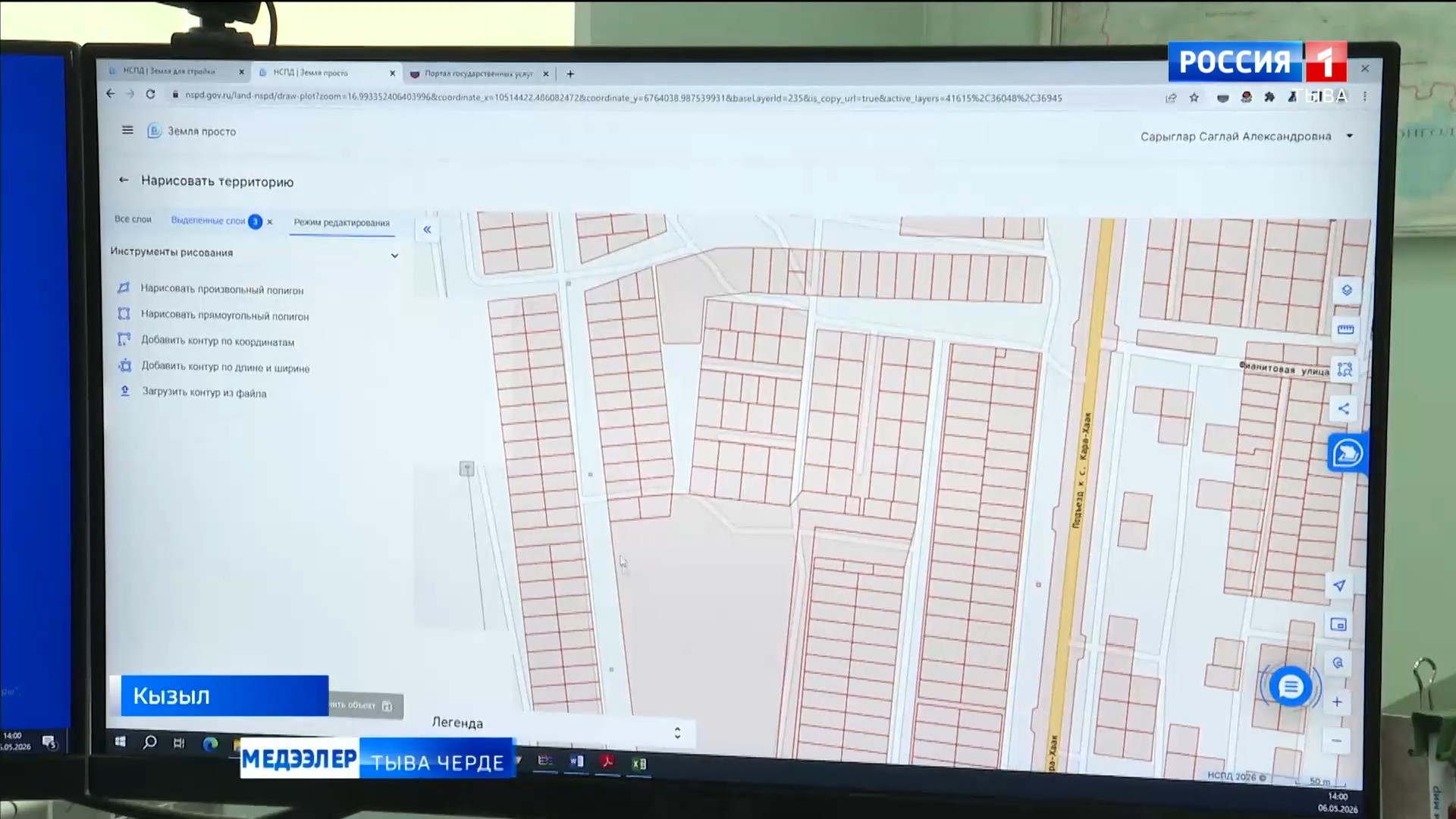Viewport: 1456px width, 819px height.
Task: Activate the ruler measurement tool
Action: click(x=1346, y=330)
